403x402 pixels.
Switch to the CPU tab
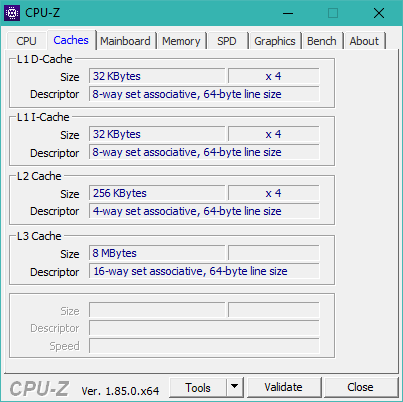tap(26, 41)
